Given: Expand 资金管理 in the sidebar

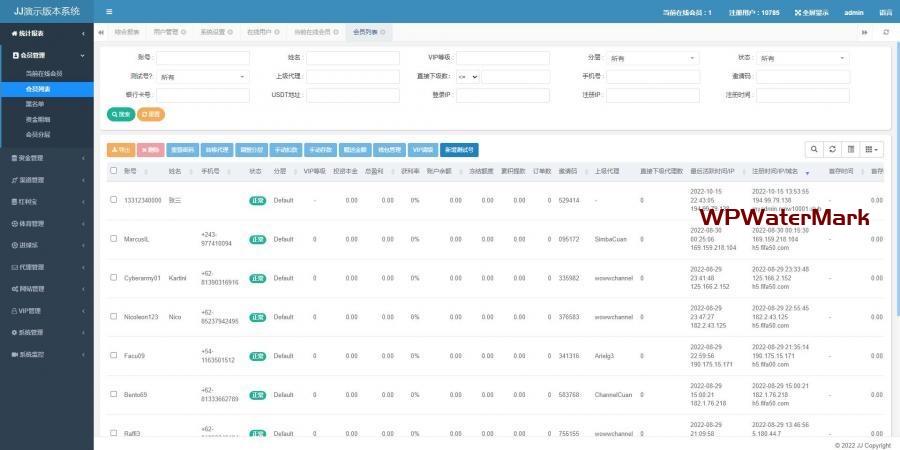Looking at the screenshot, I should pos(47,157).
